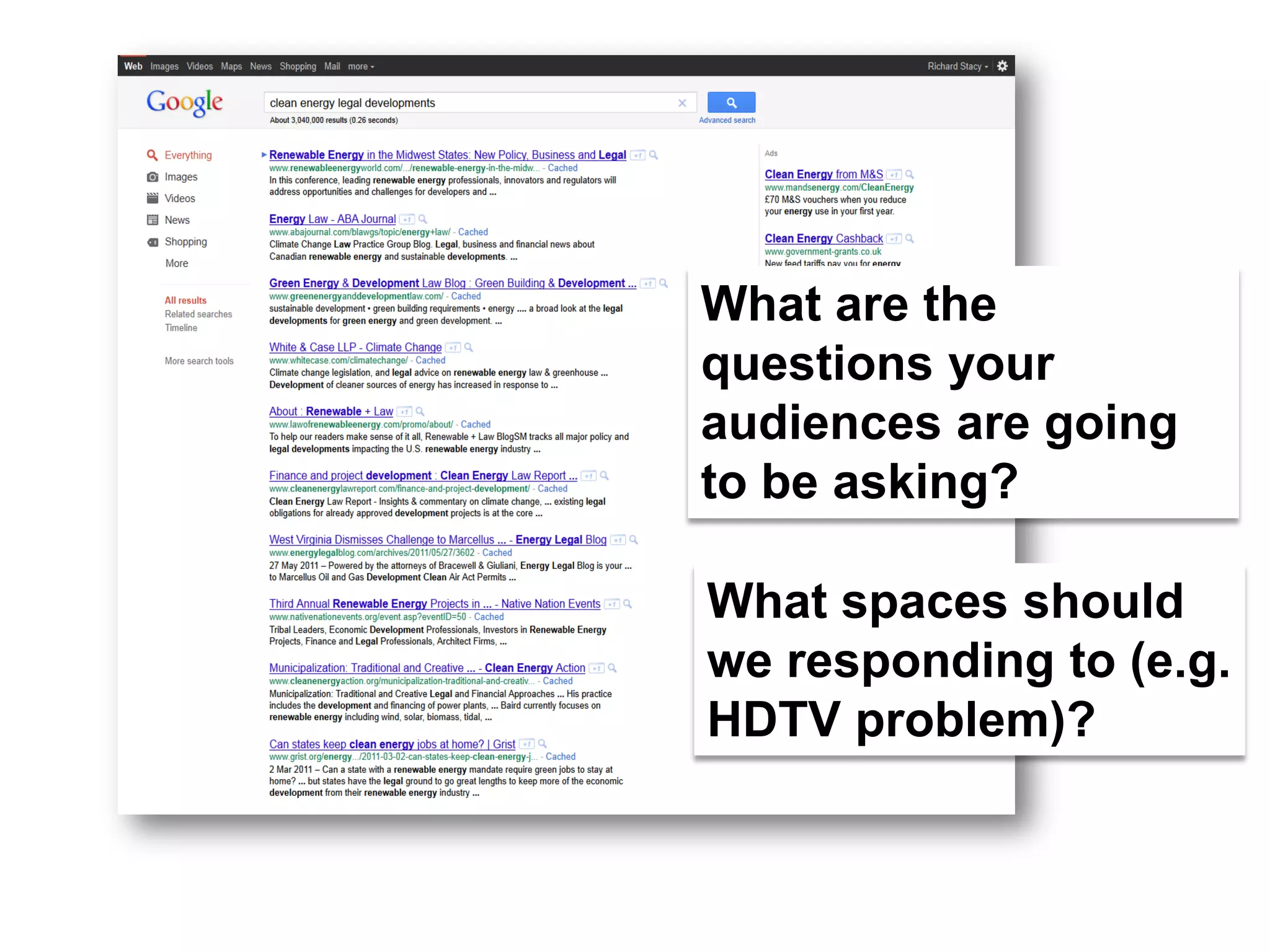The width and height of the screenshot is (1270, 952).
Task: Open Maps in top bar
Action: (231, 66)
